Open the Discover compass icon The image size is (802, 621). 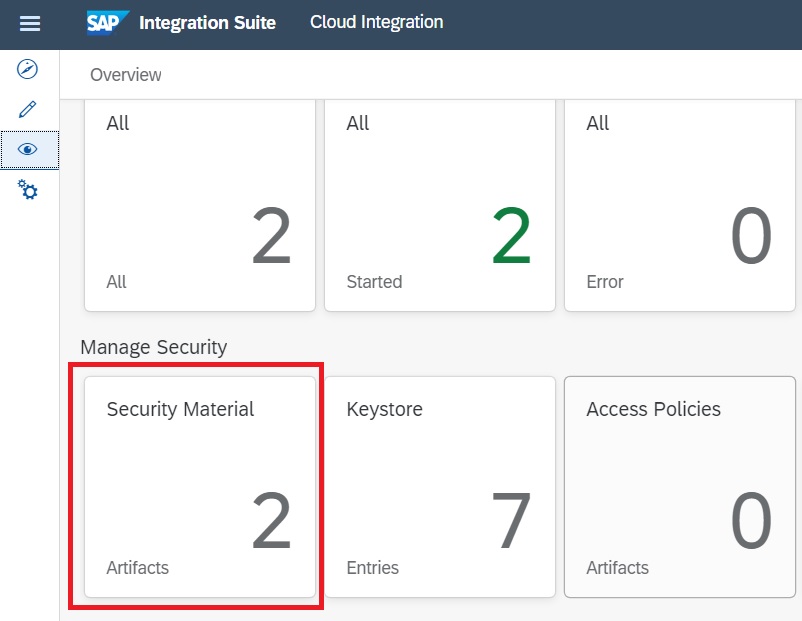point(29,69)
